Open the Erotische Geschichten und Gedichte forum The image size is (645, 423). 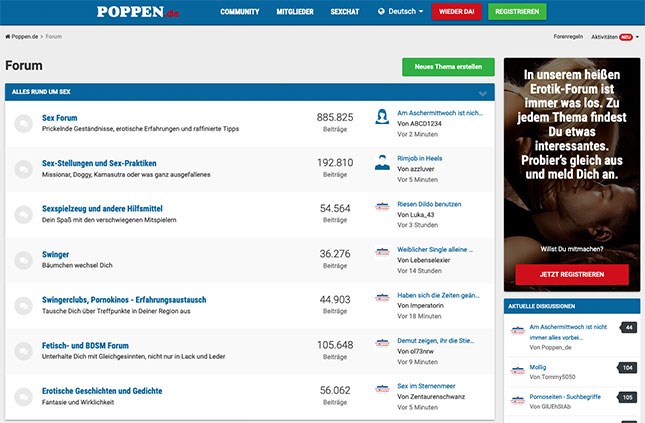pyautogui.click(x=102, y=391)
